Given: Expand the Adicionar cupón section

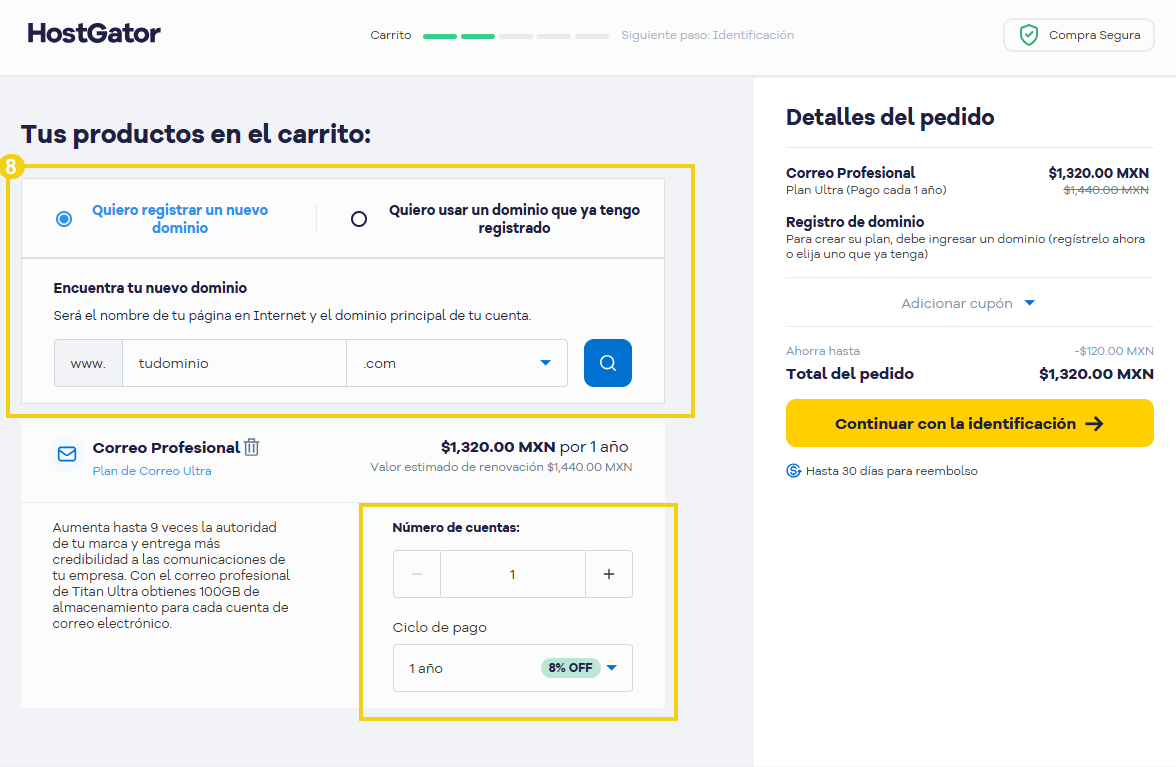Looking at the screenshot, I should point(968,303).
